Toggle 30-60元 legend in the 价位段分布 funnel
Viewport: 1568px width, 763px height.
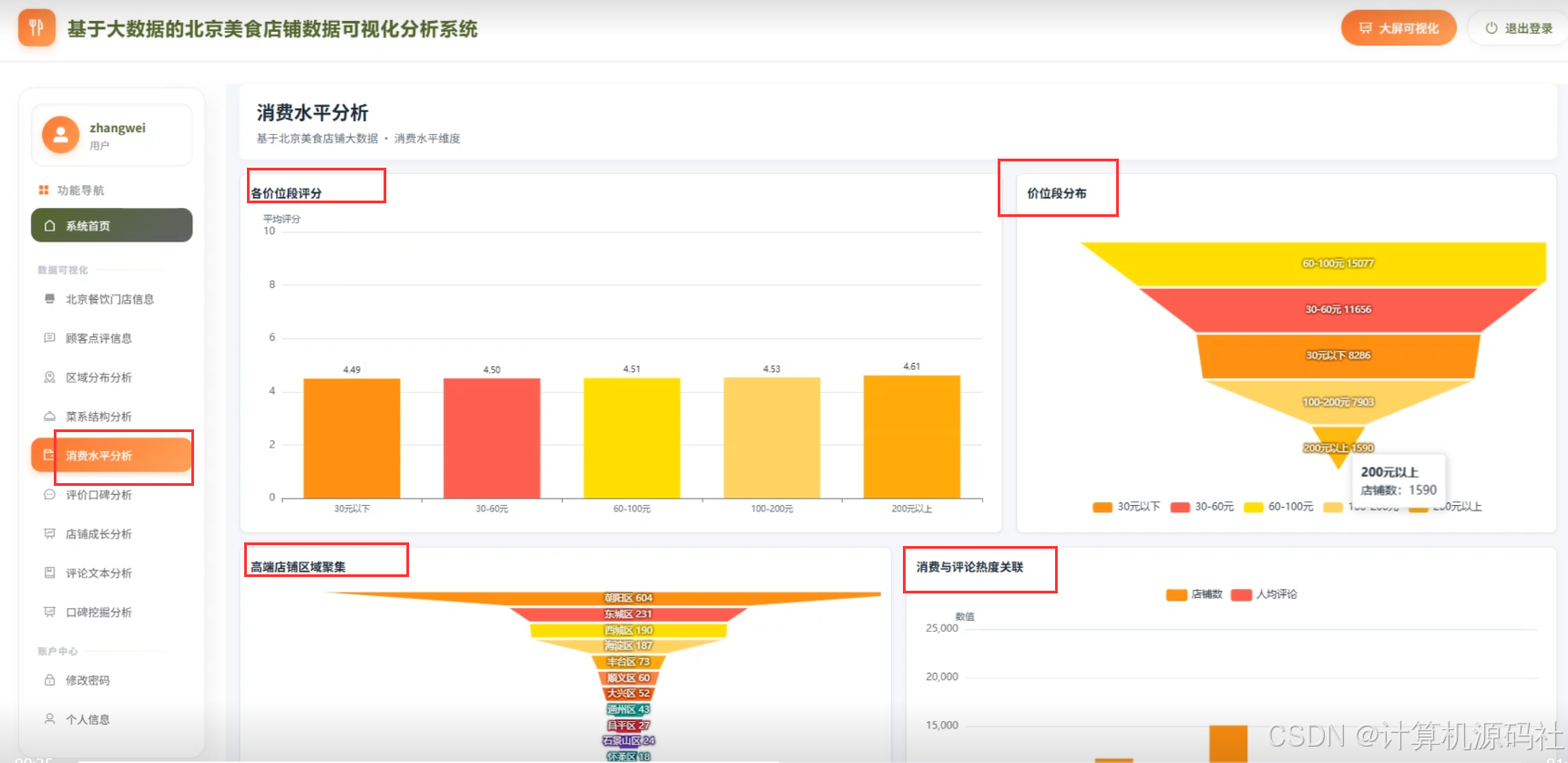[x=1202, y=507]
